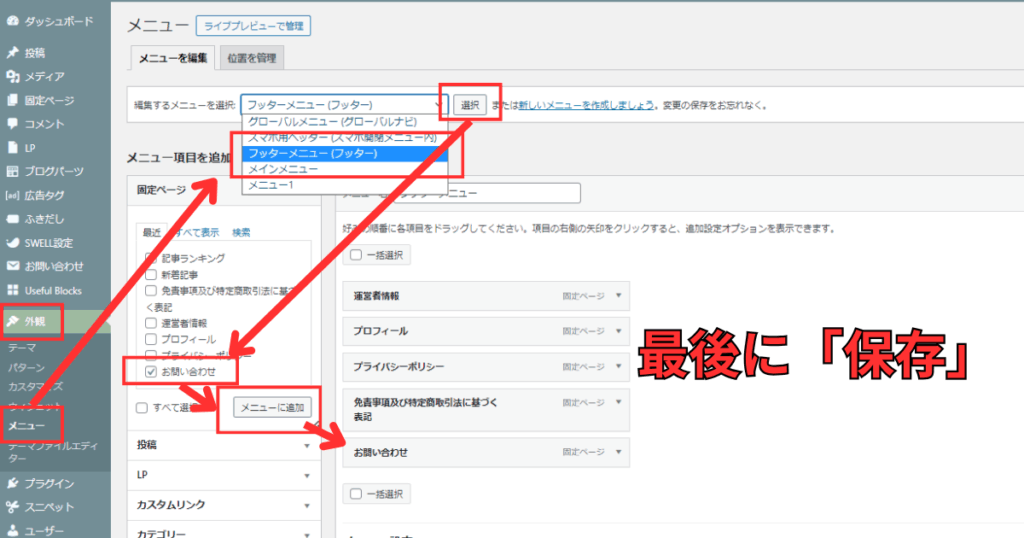Select フッターメニュー (フッター) dropdown option
Image resolution: width=1024 pixels, height=538 pixels.
pos(344,153)
